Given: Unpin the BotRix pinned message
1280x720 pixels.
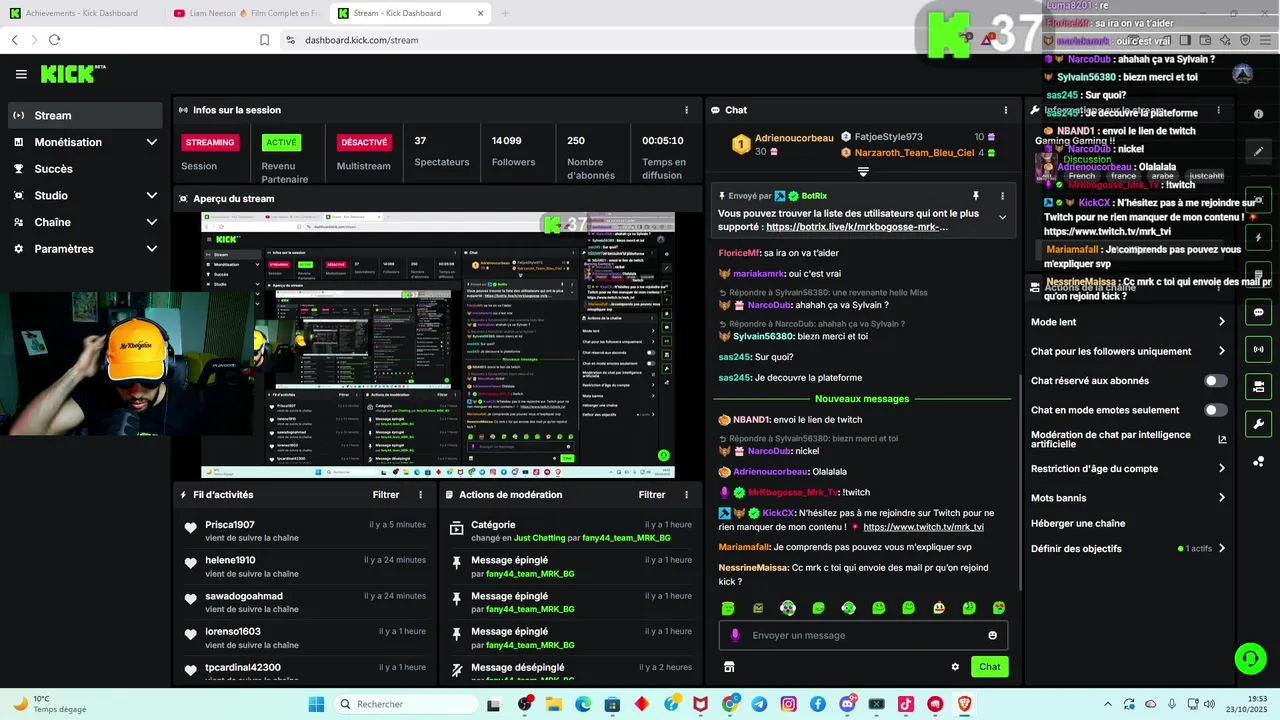Looking at the screenshot, I should tap(976, 196).
